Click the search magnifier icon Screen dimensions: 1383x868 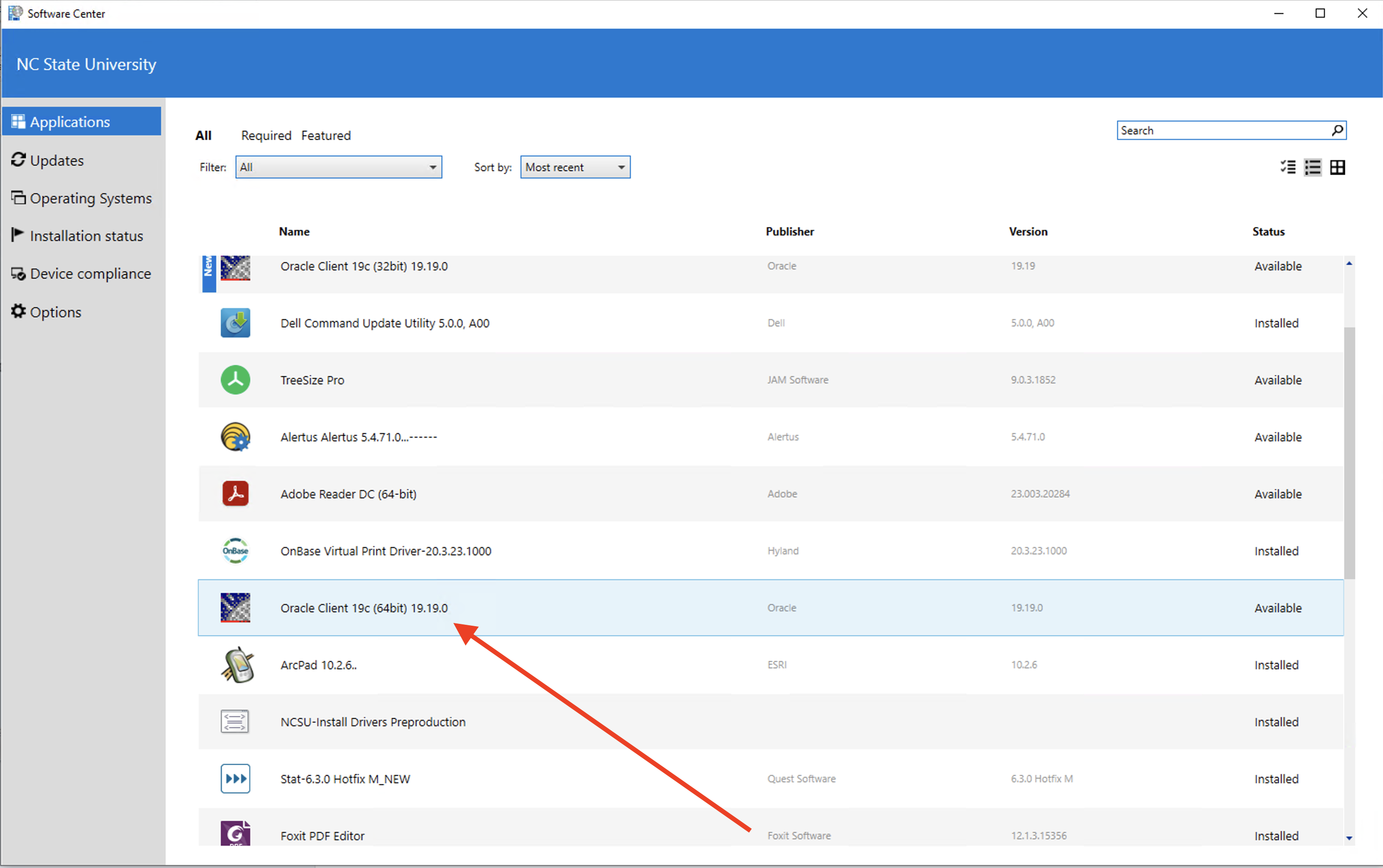[x=1337, y=130]
